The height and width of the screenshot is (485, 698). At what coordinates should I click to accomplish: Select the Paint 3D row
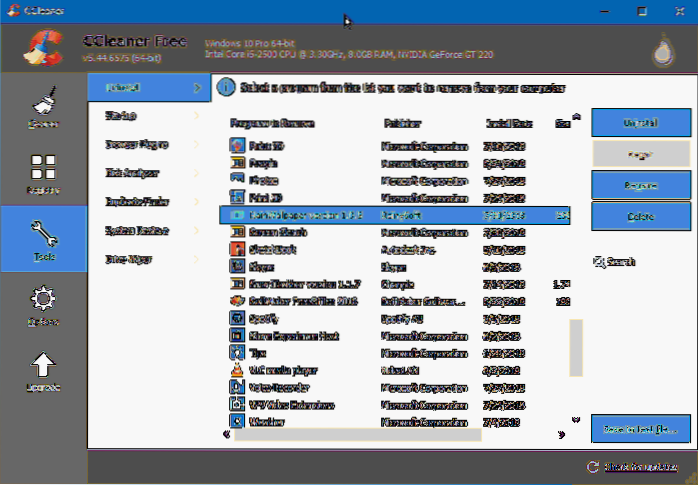[x=395, y=146]
